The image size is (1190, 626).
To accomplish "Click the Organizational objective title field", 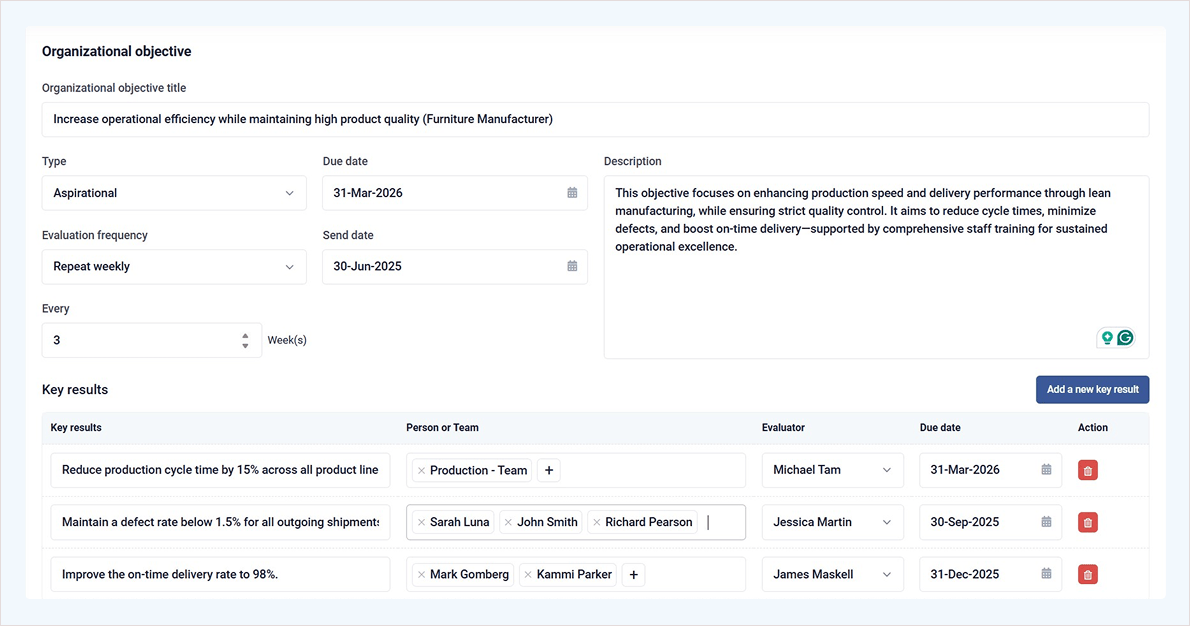I will pos(595,119).
